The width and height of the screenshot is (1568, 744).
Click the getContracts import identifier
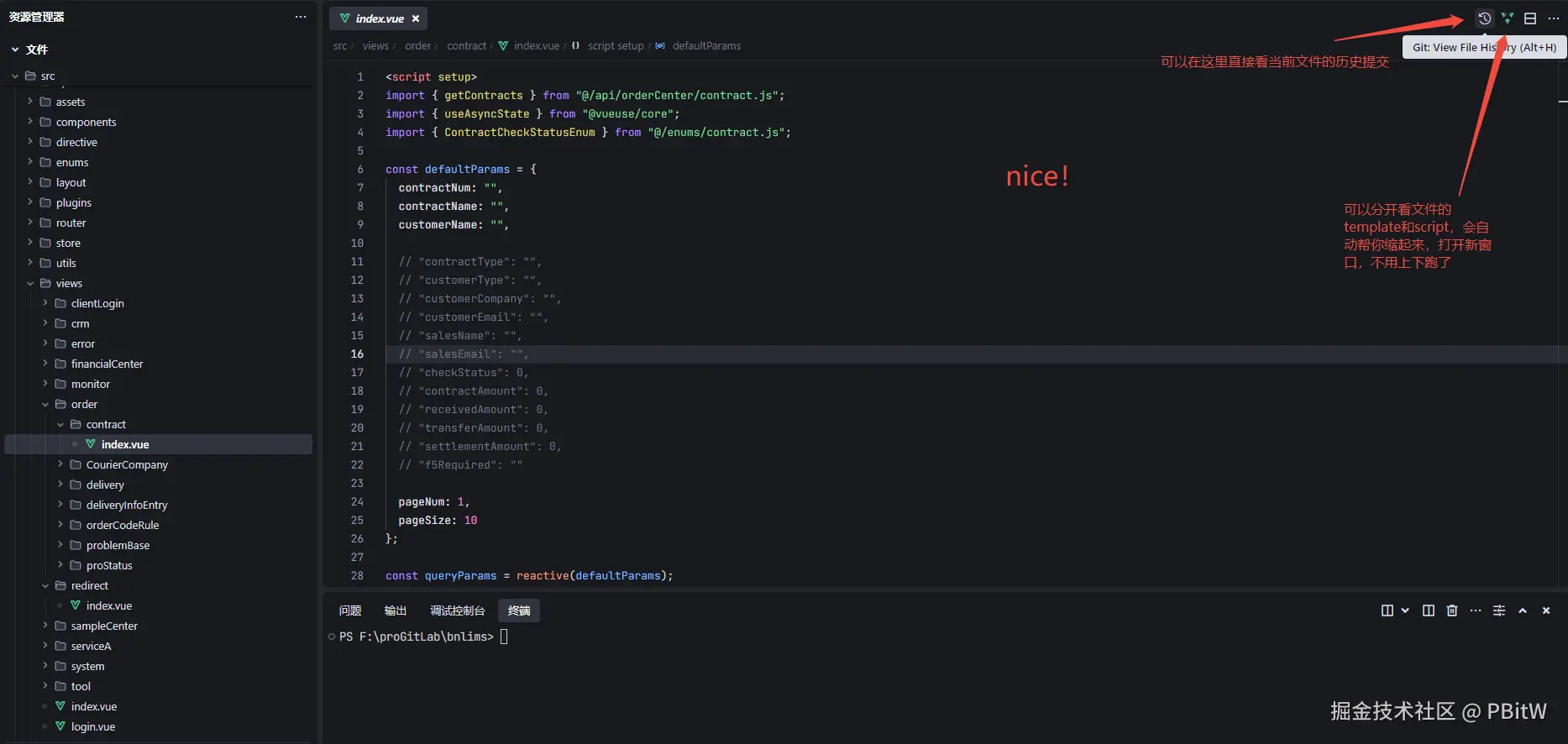click(484, 95)
